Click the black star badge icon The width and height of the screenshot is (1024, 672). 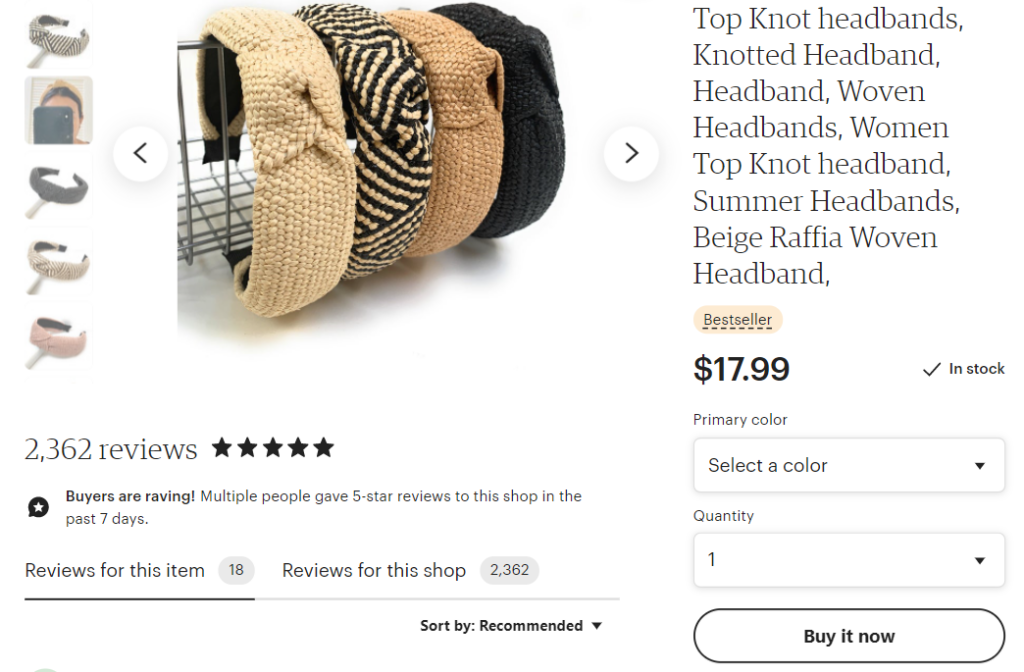[38, 506]
